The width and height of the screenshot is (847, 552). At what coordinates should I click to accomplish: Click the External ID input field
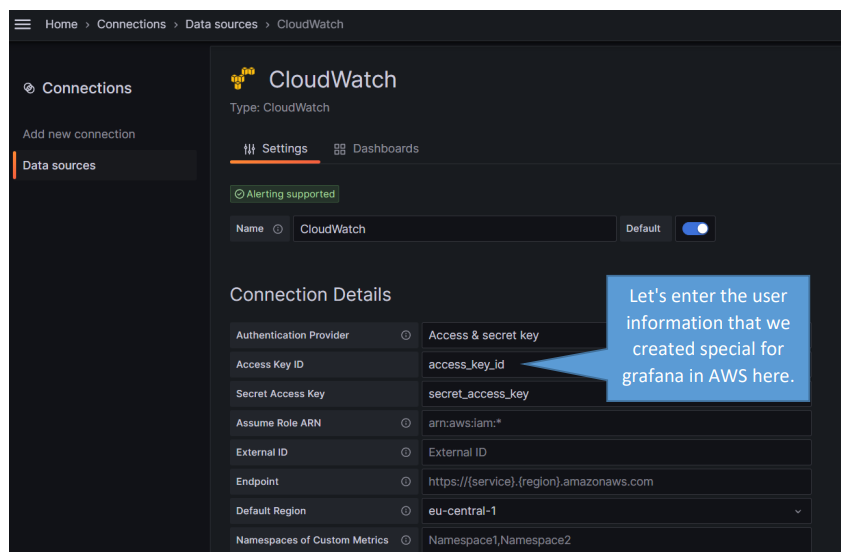pos(616,452)
